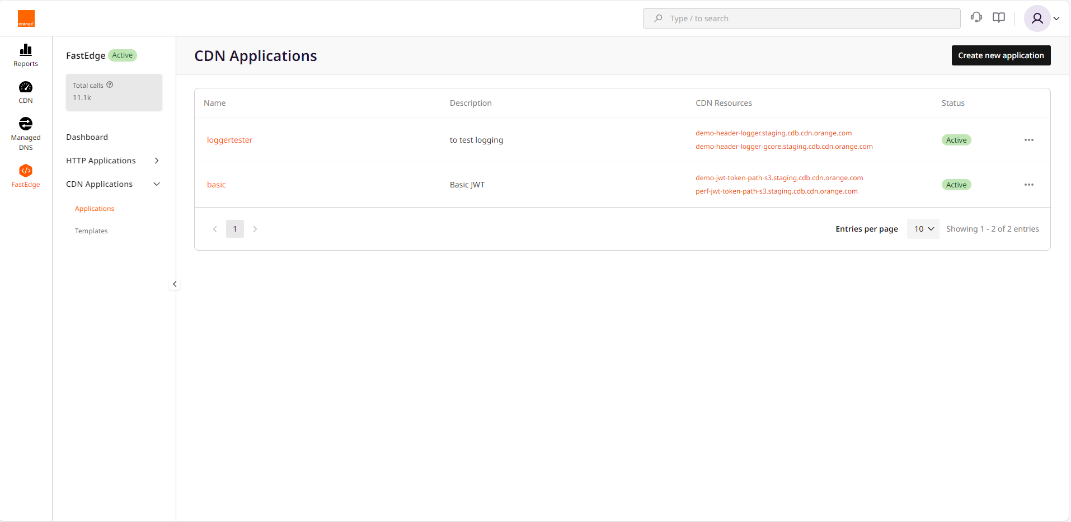
Task: Open the user account avatar menu
Action: (1038, 18)
